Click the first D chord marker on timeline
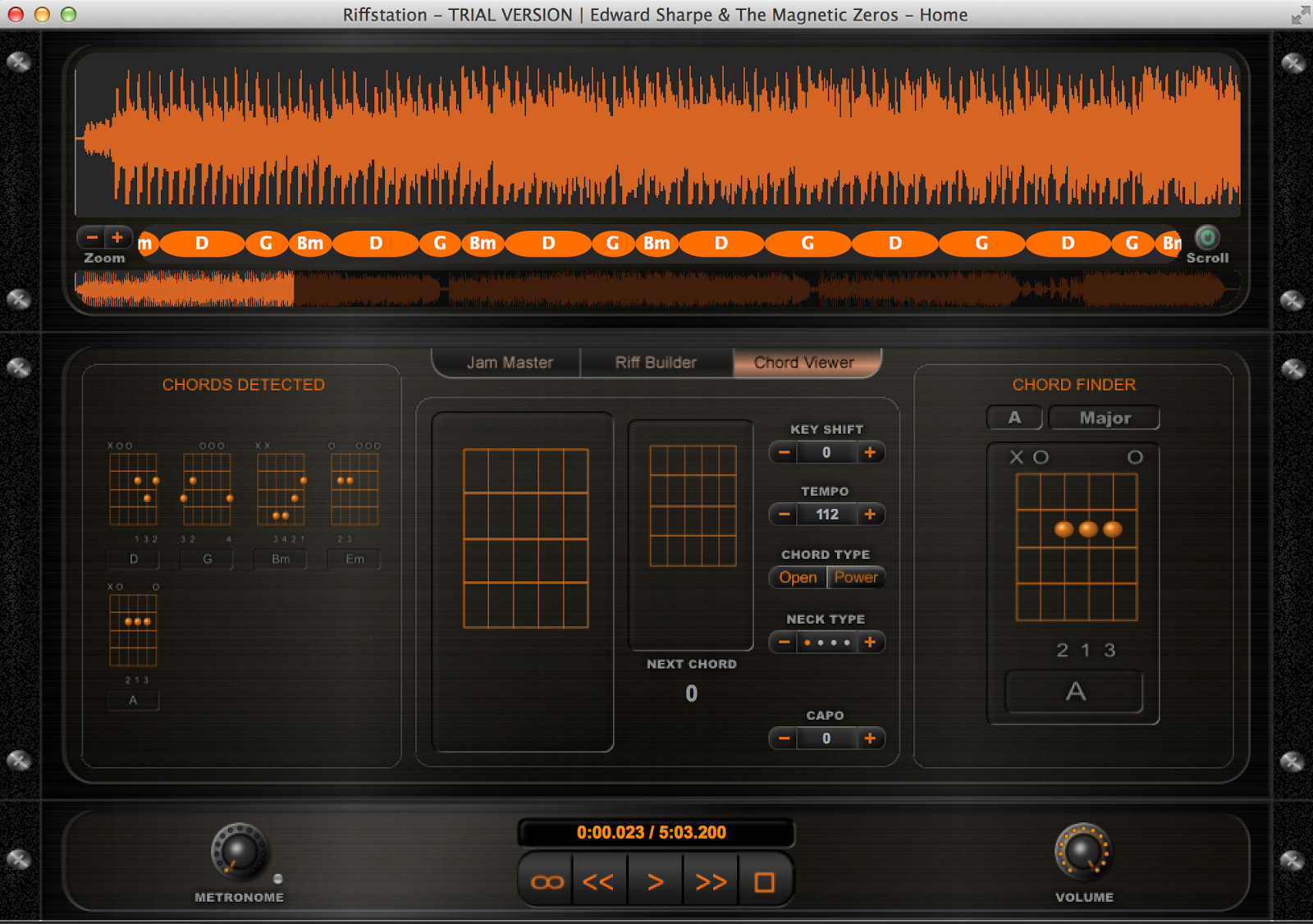Screen dimensions: 1313x924 202,243
